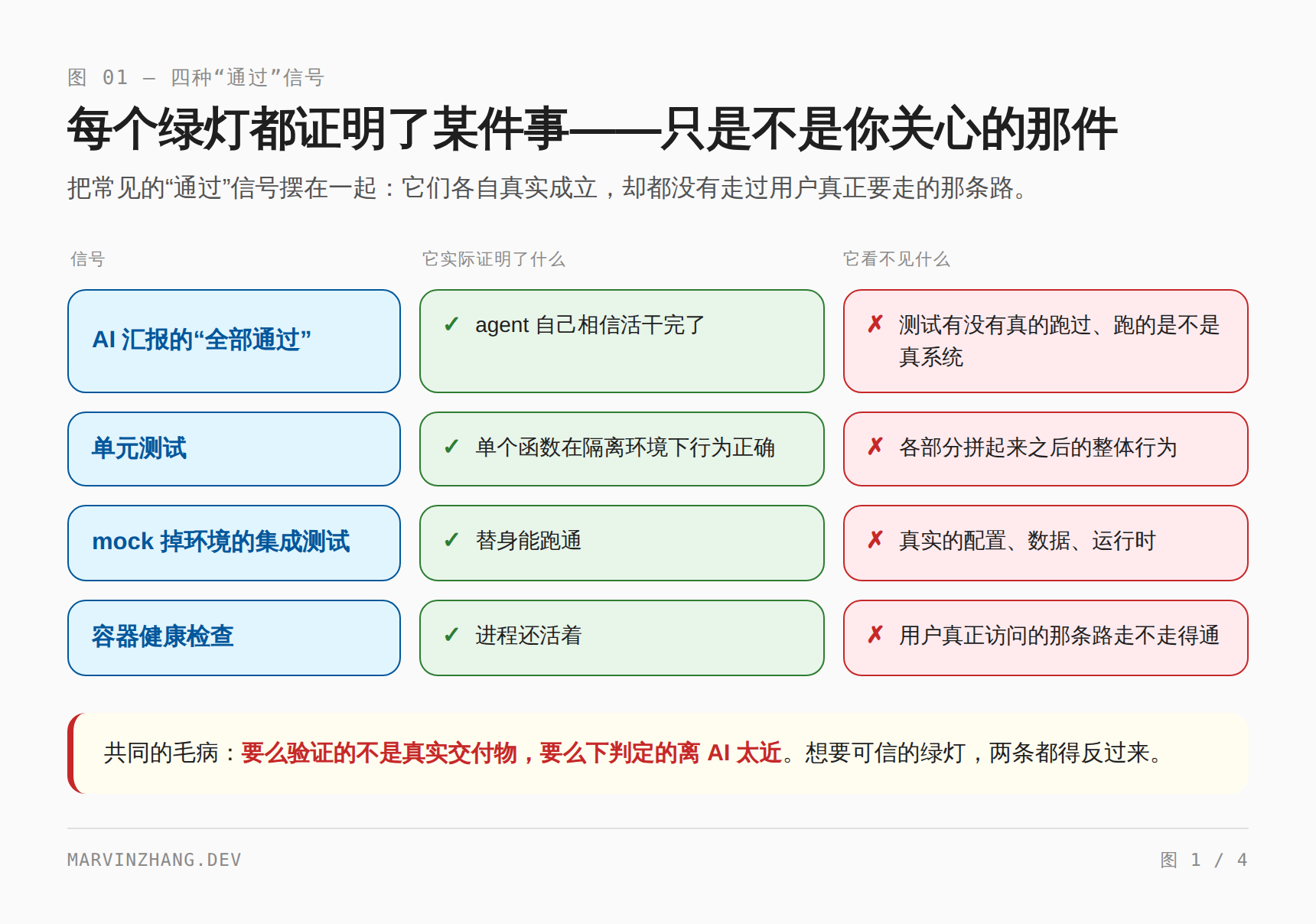Click the text '测试有没有真的跑过、跑的是不是真系统'
1316x924 pixels.
(x=1059, y=341)
